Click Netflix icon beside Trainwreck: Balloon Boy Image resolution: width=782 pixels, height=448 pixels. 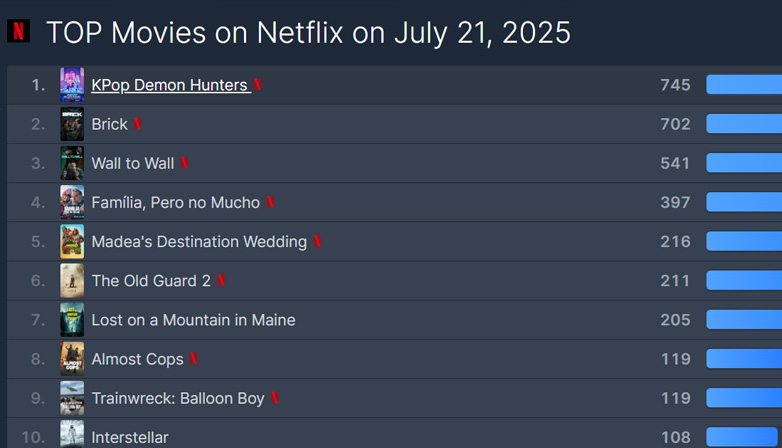(x=274, y=398)
